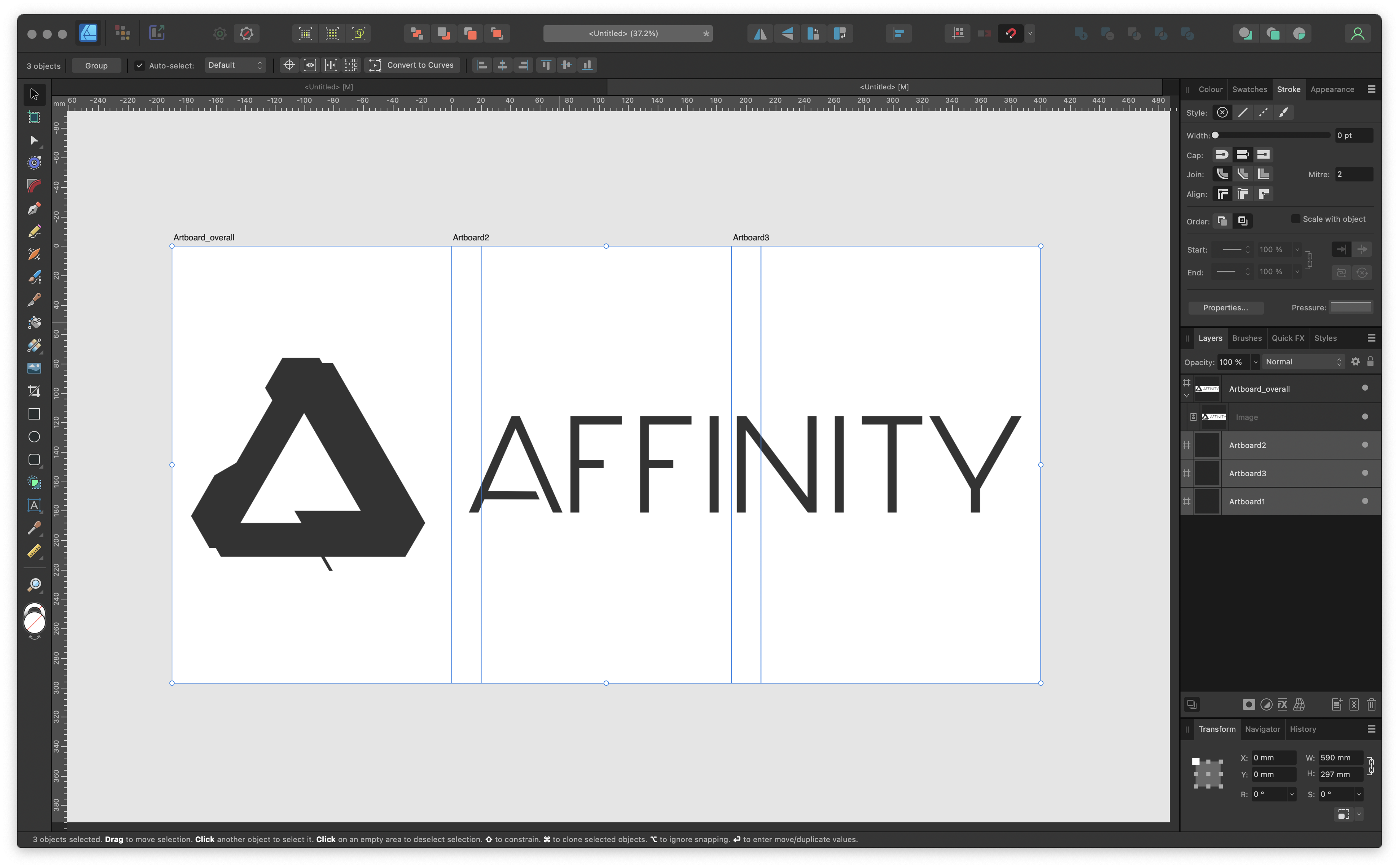Click the Flip Vertical icon
Screen dimensions: 1399x868
click(787, 34)
